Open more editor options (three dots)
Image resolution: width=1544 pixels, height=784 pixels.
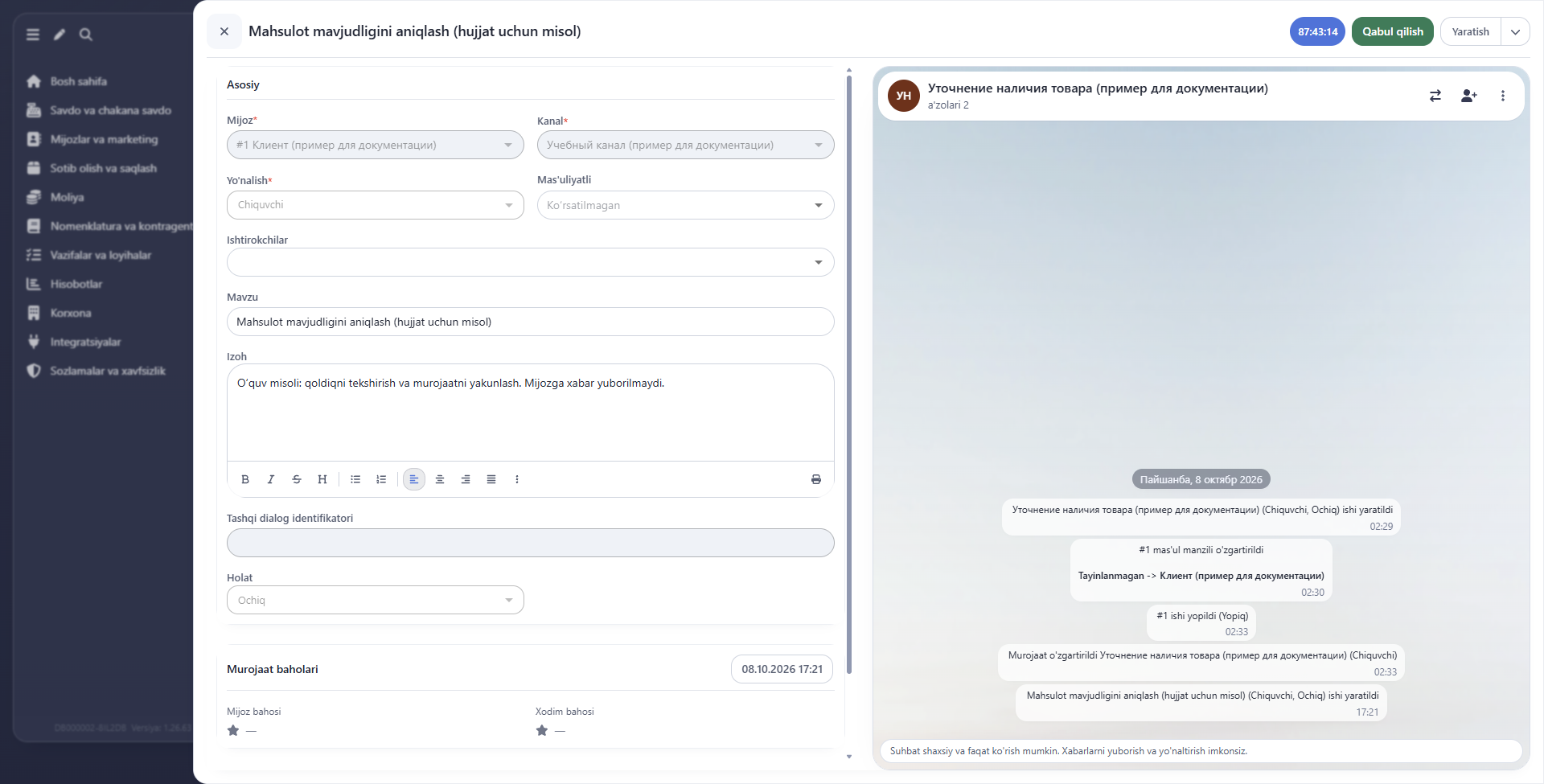tap(517, 479)
